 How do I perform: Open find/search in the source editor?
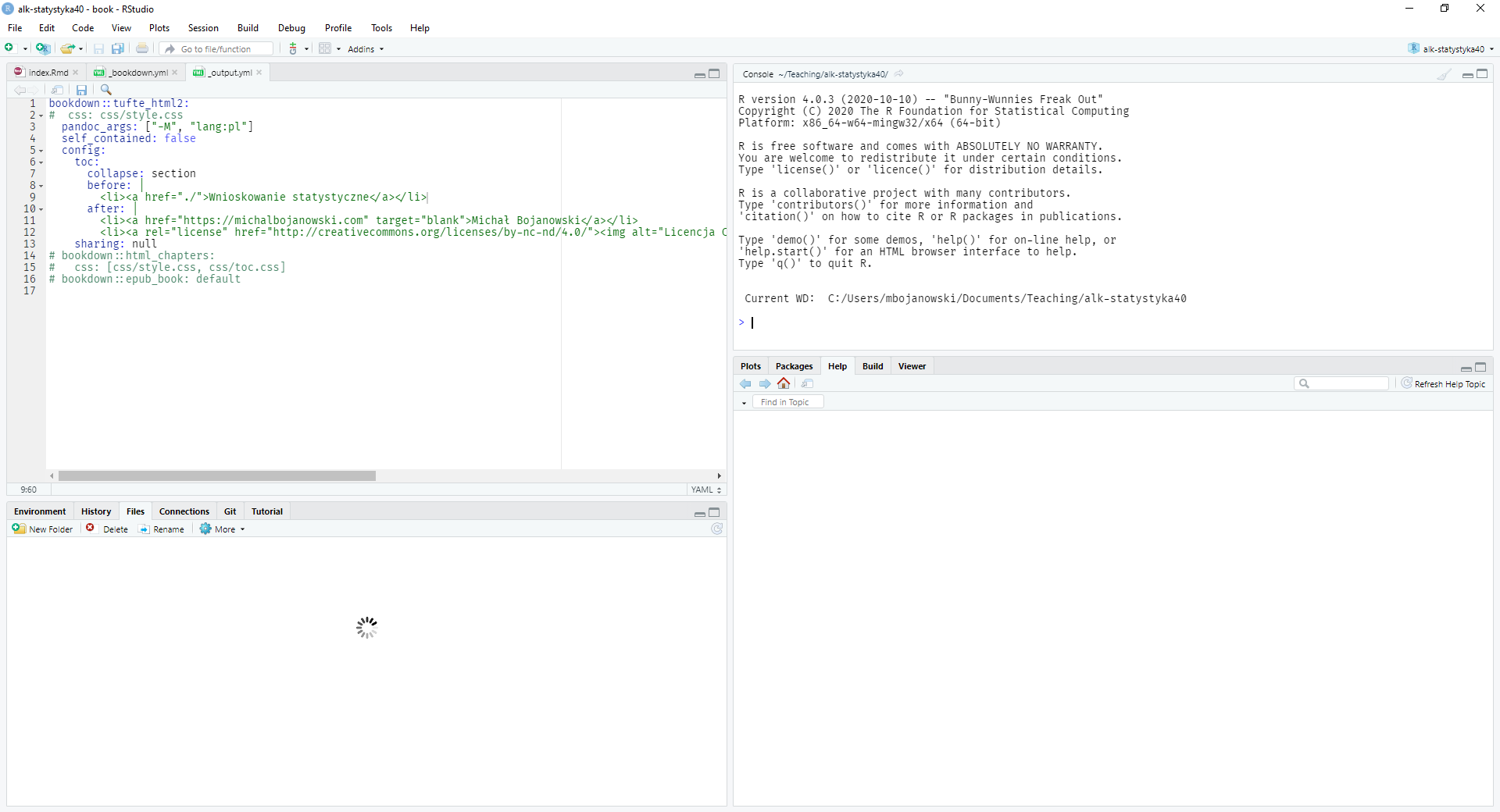pos(106,89)
